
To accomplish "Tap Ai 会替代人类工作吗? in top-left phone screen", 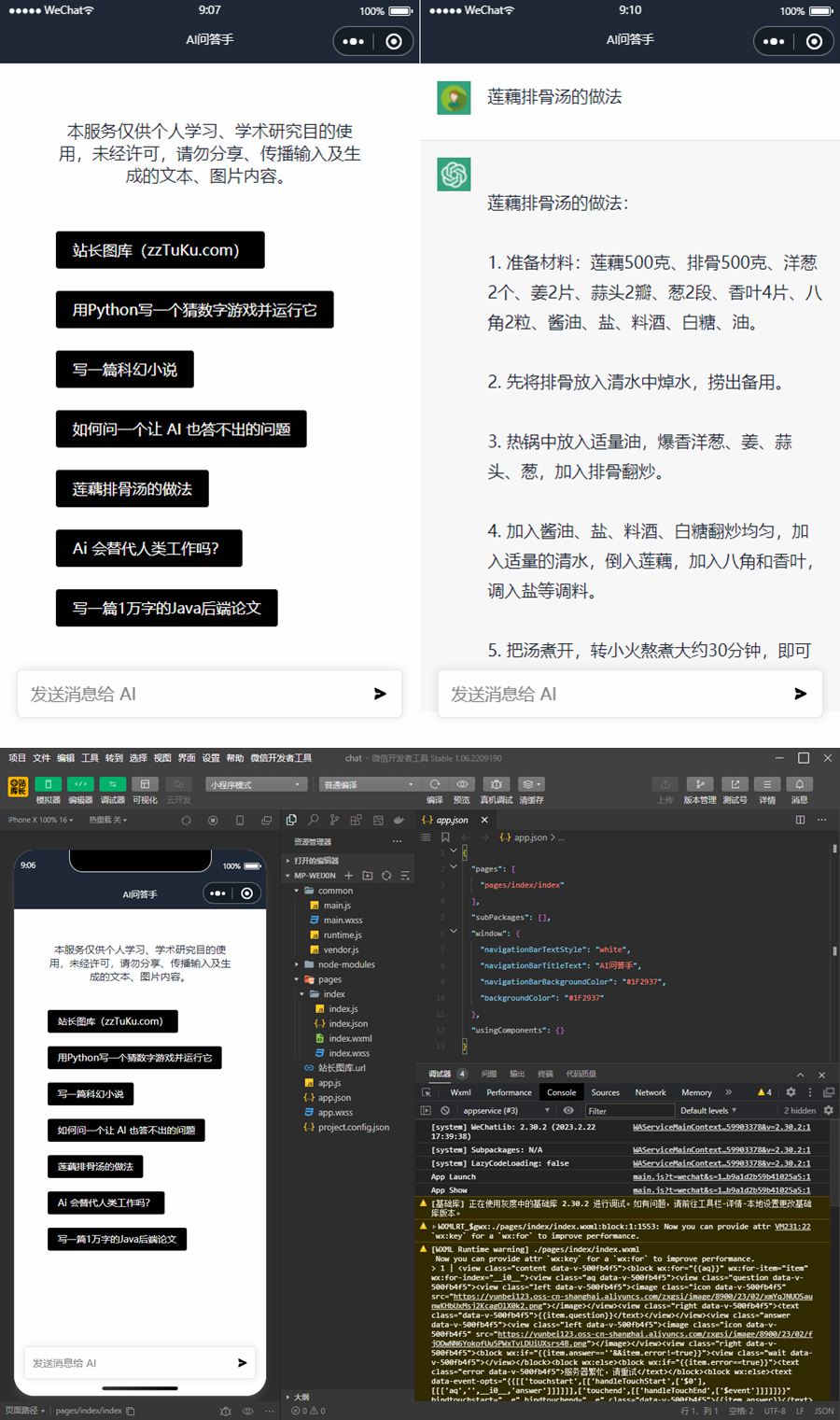I will (x=149, y=548).
